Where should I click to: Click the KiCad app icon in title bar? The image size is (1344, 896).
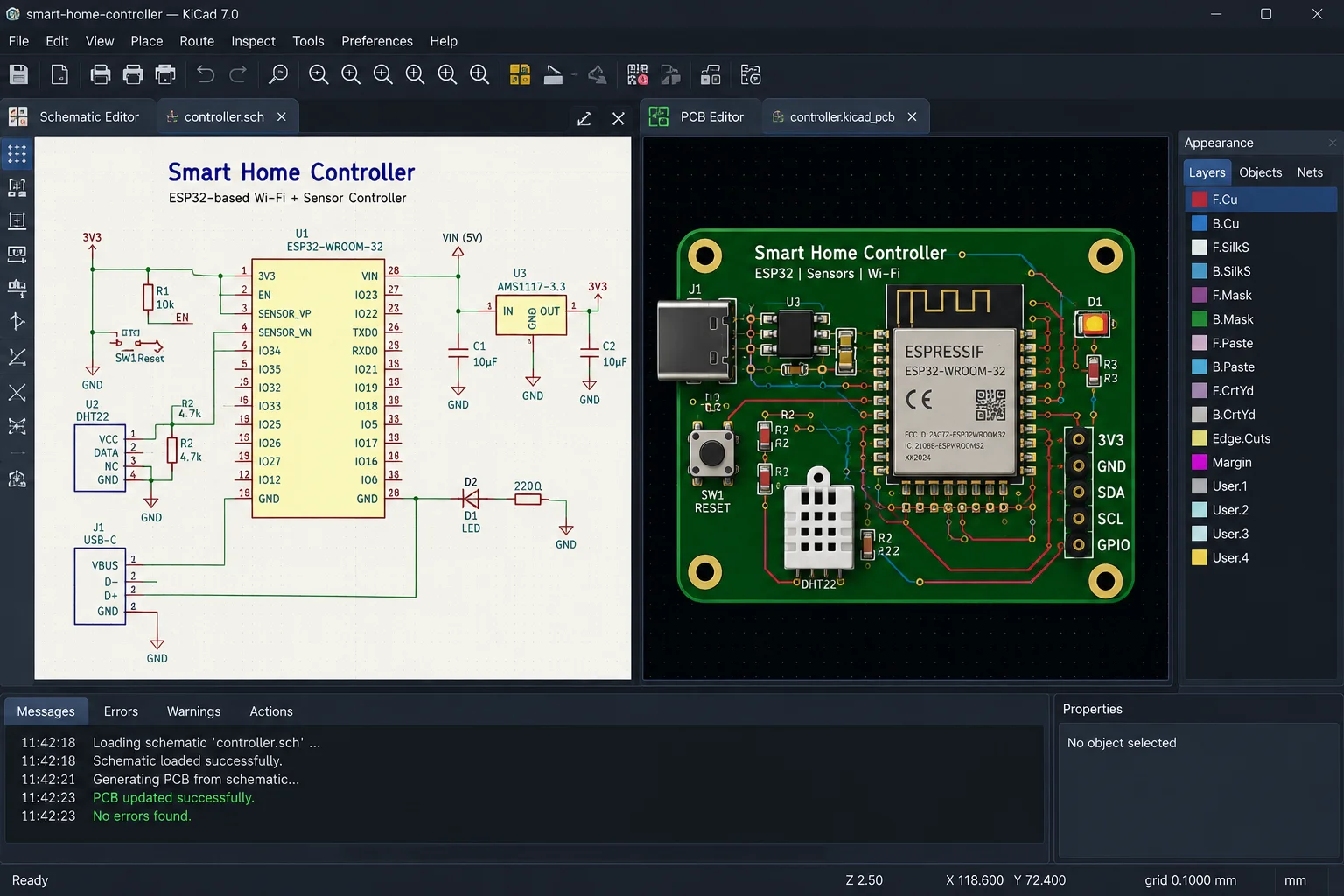click(x=13, y=14)
